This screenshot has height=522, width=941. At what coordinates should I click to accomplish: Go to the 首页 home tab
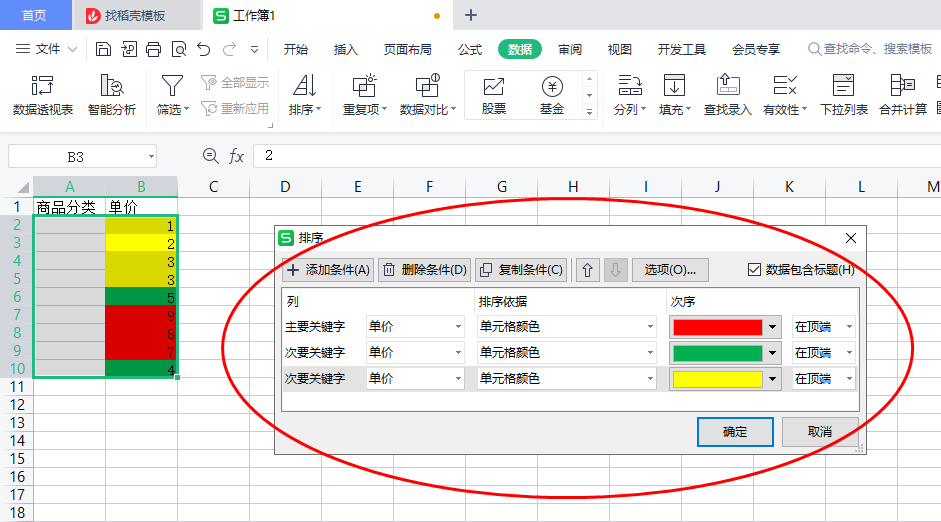(x=35, y=16)
